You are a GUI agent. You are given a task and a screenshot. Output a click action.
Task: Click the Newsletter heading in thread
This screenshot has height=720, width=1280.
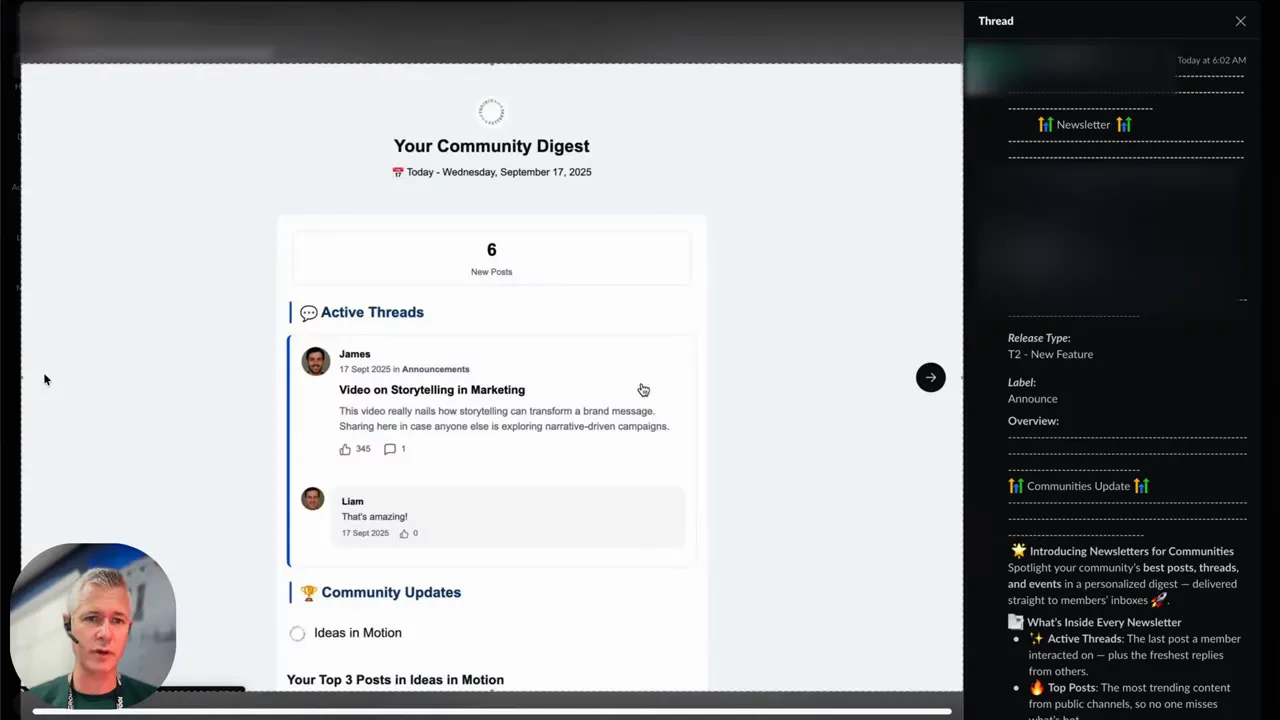pyautogui.click(x=1084, y=125)
